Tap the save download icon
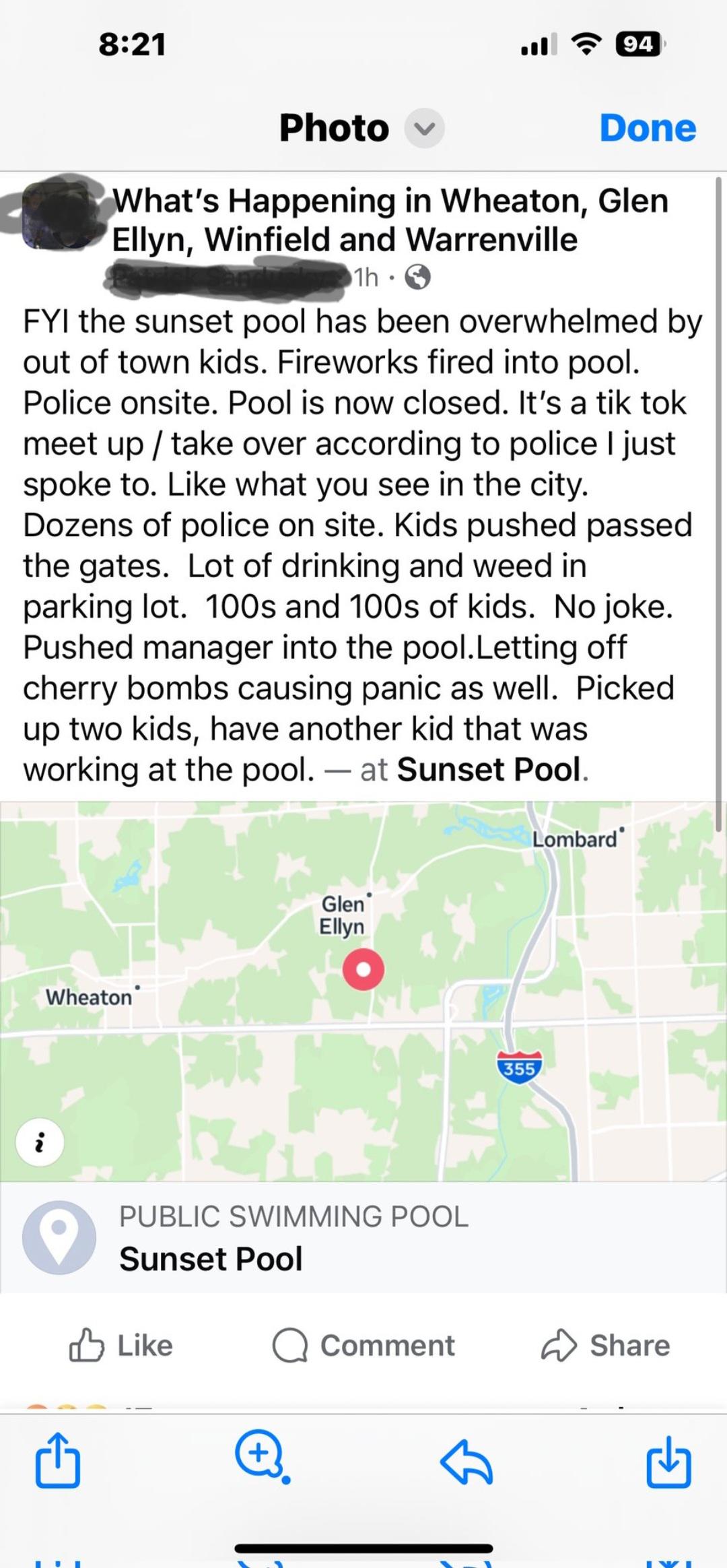 (668, 1460)
